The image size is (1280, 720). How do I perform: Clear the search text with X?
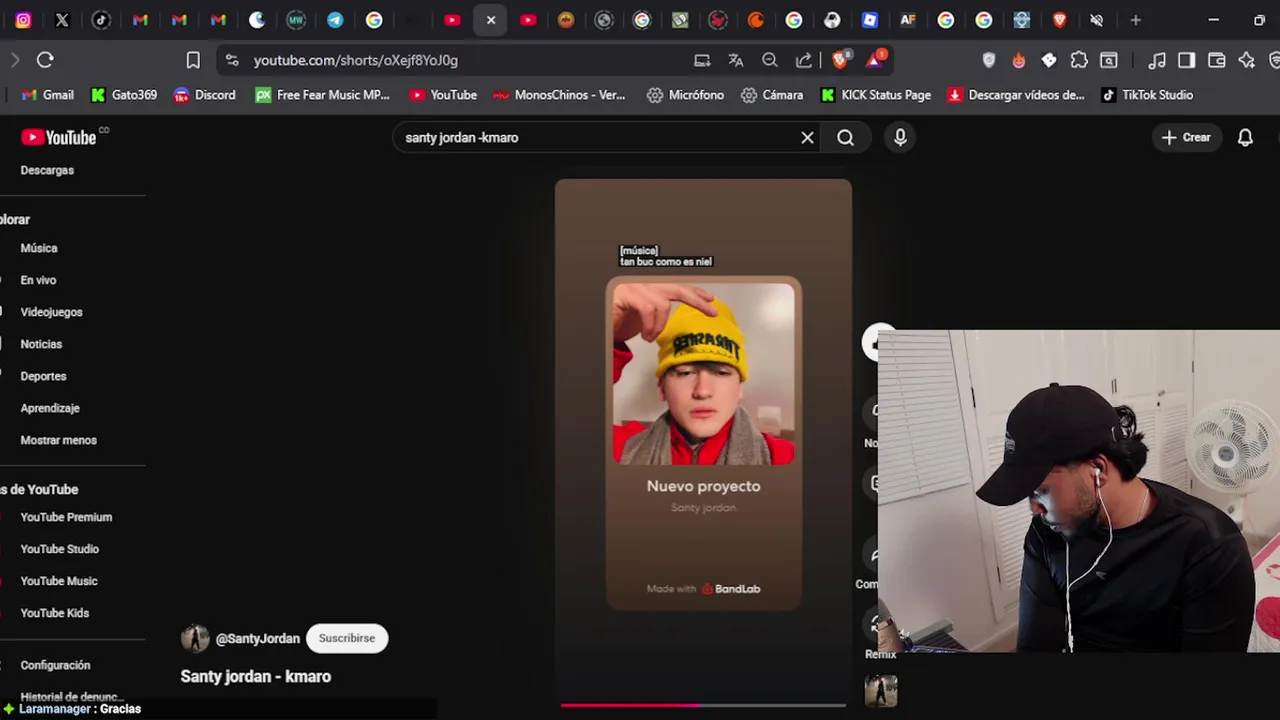808,138
